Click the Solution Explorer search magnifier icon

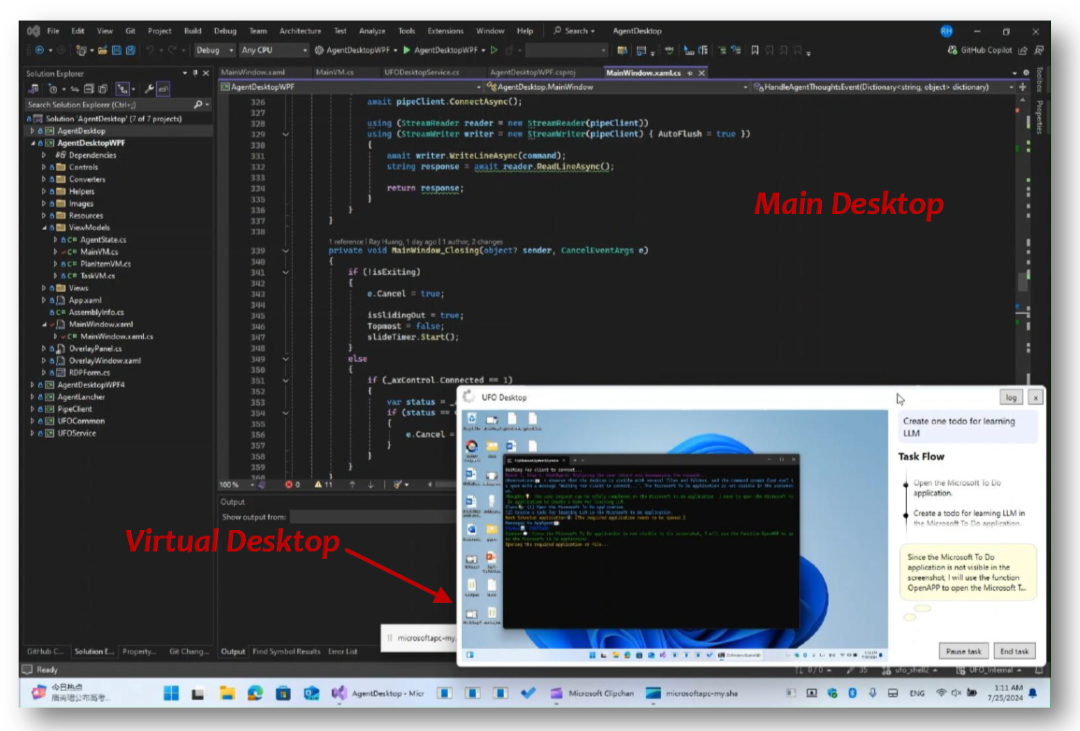(x=197, y=104)
